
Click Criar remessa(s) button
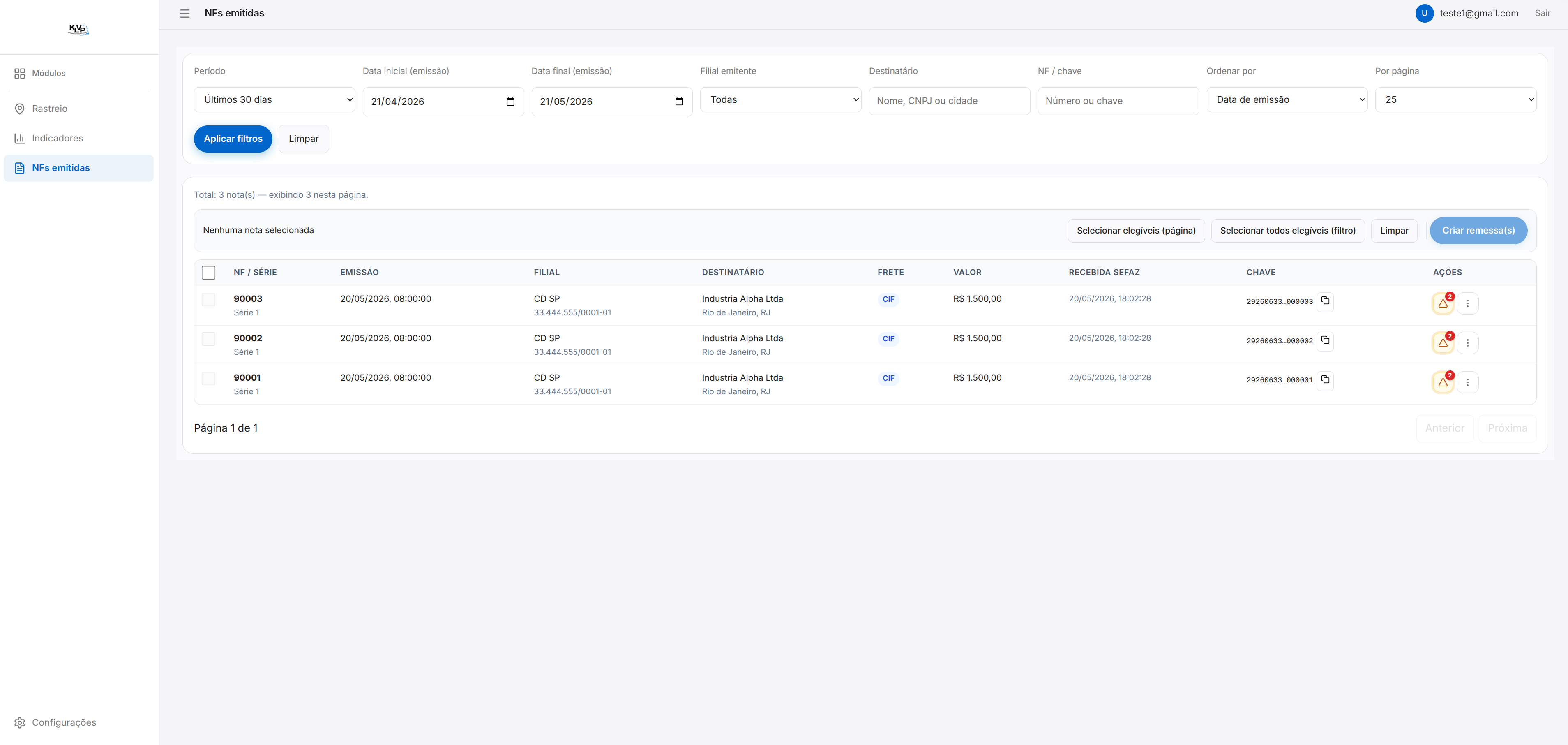1478,231
